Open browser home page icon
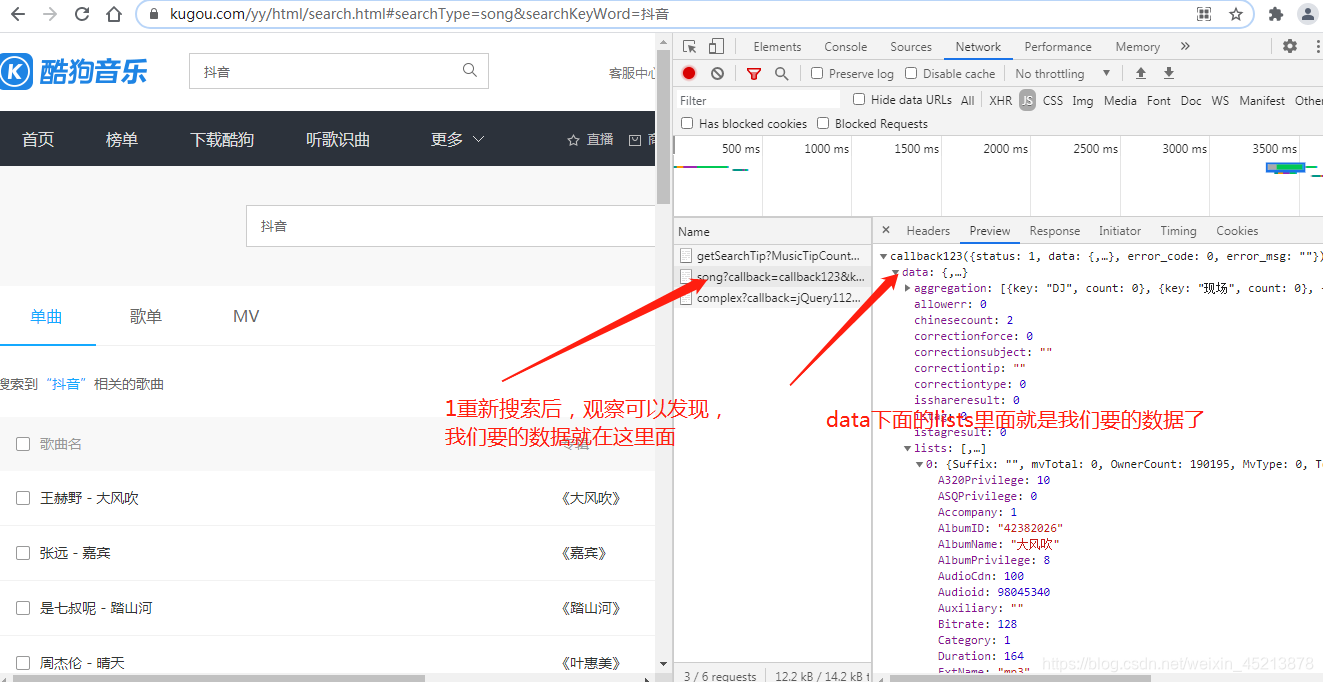1323x682 pixels. (114, 14)
